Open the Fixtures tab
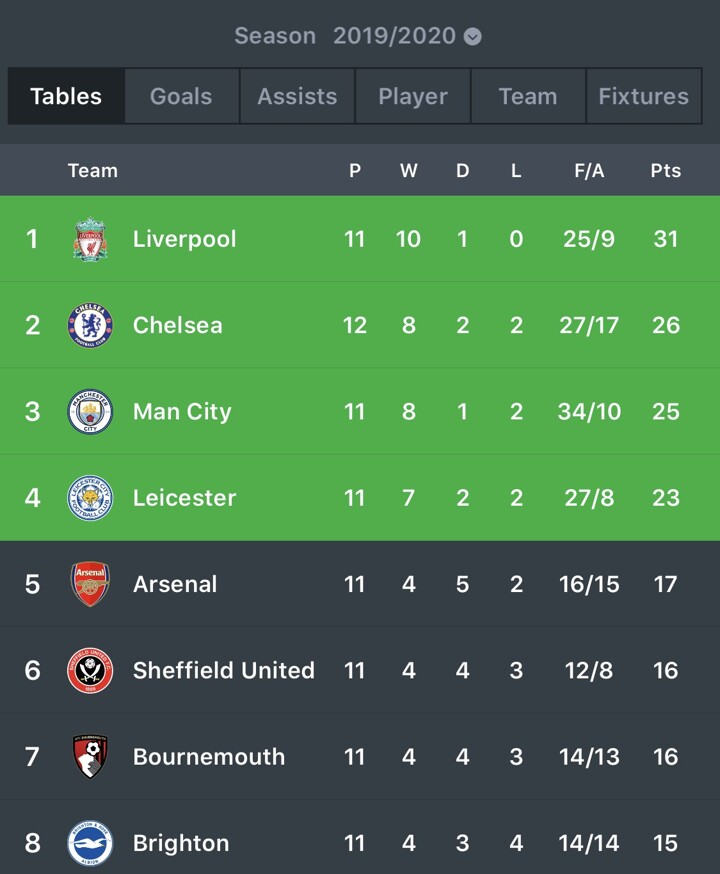This screenshot has height=874, width=720. click(x=643, y=97)
